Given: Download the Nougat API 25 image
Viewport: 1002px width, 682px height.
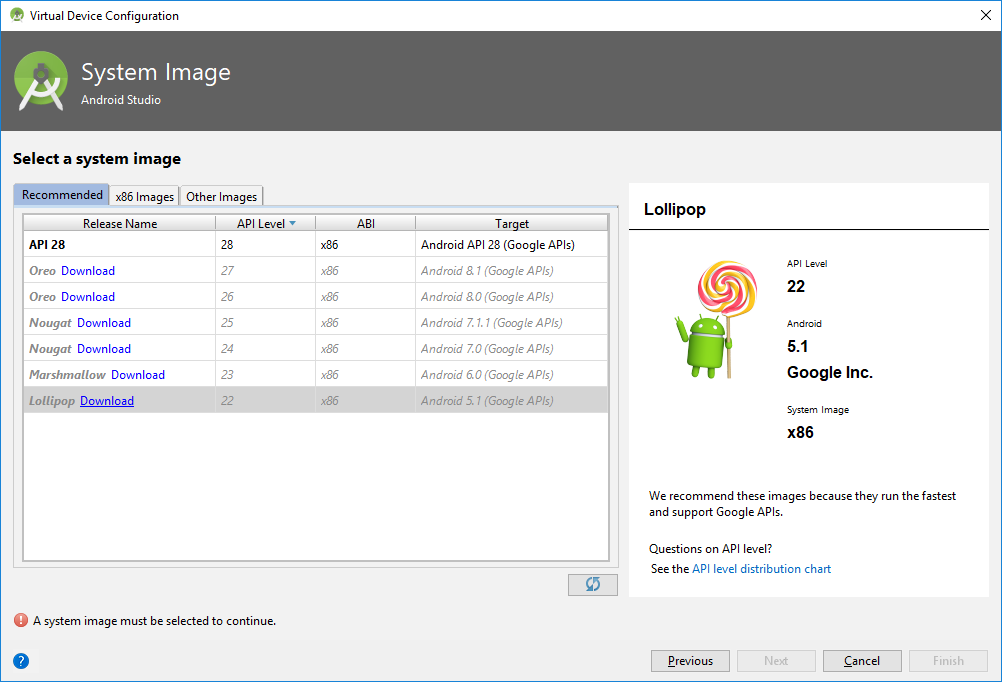Looking at the screenshot, I should tap(104, 322).
